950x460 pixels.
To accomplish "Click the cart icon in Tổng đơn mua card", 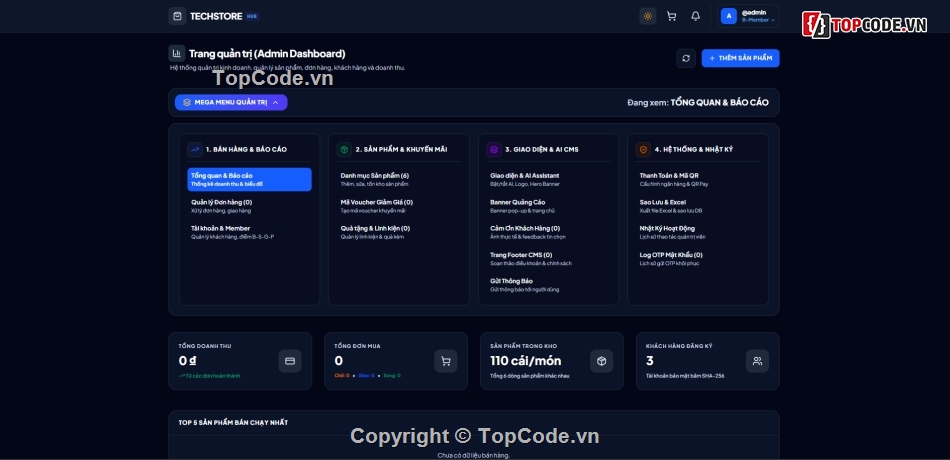I will (x=446, y=361).
